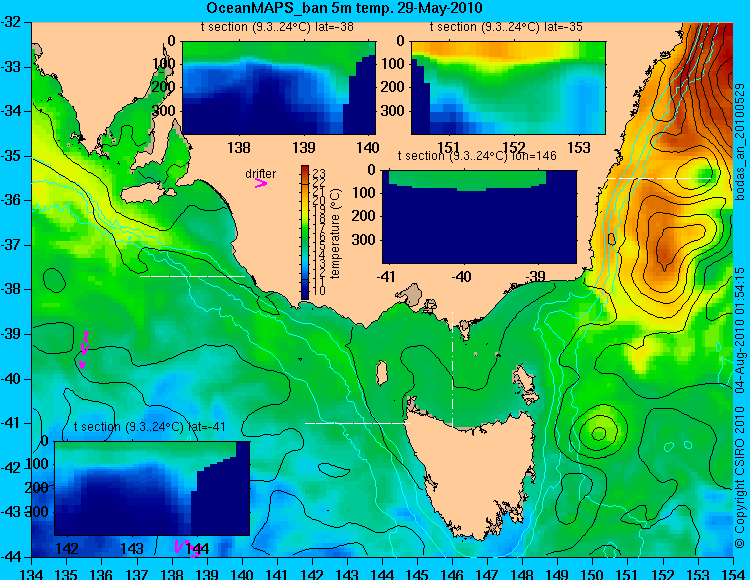Click the "t section (9.3..24°C) lon=146" label

(477, 156)
